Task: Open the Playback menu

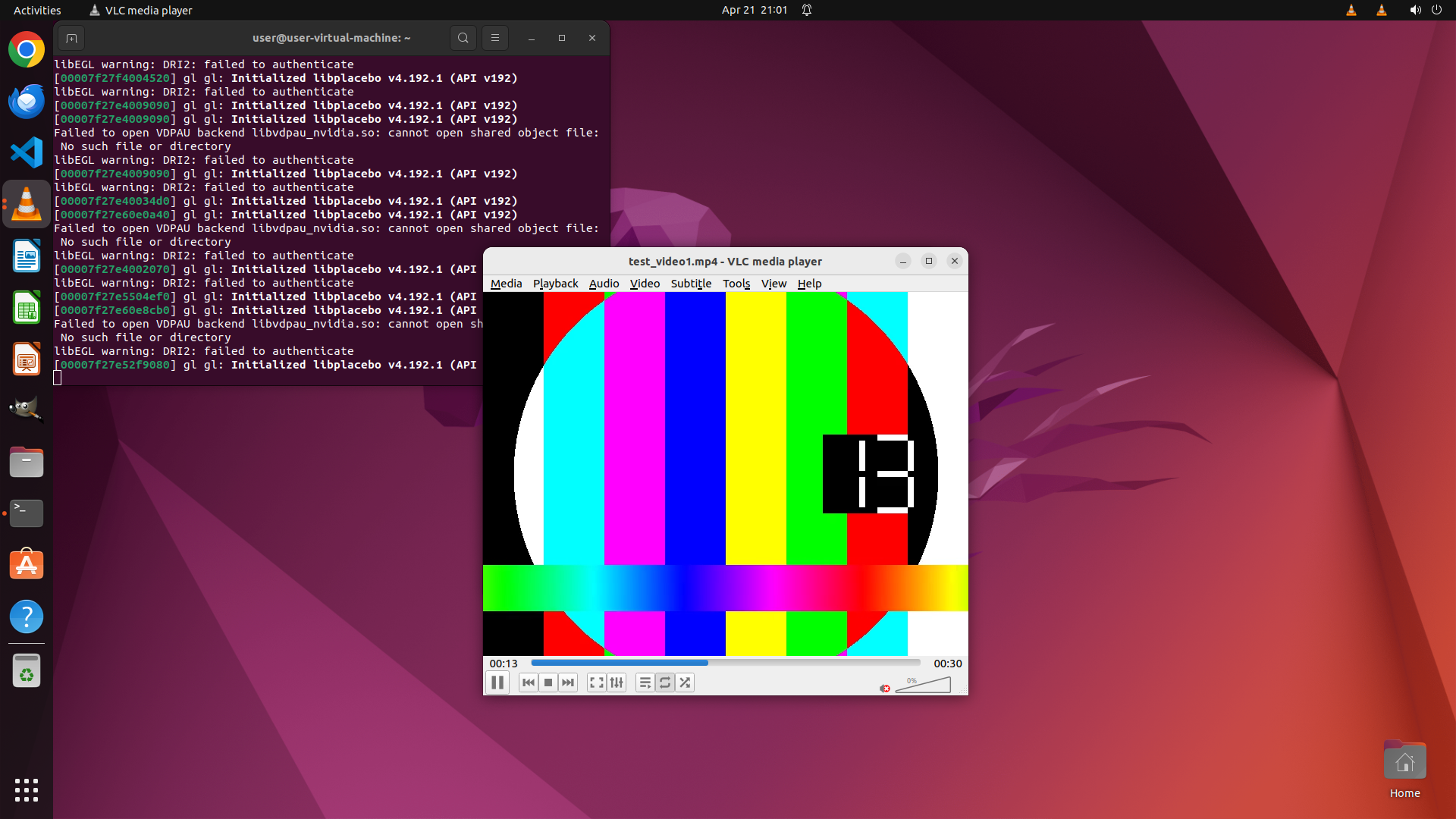Action: 555,284
